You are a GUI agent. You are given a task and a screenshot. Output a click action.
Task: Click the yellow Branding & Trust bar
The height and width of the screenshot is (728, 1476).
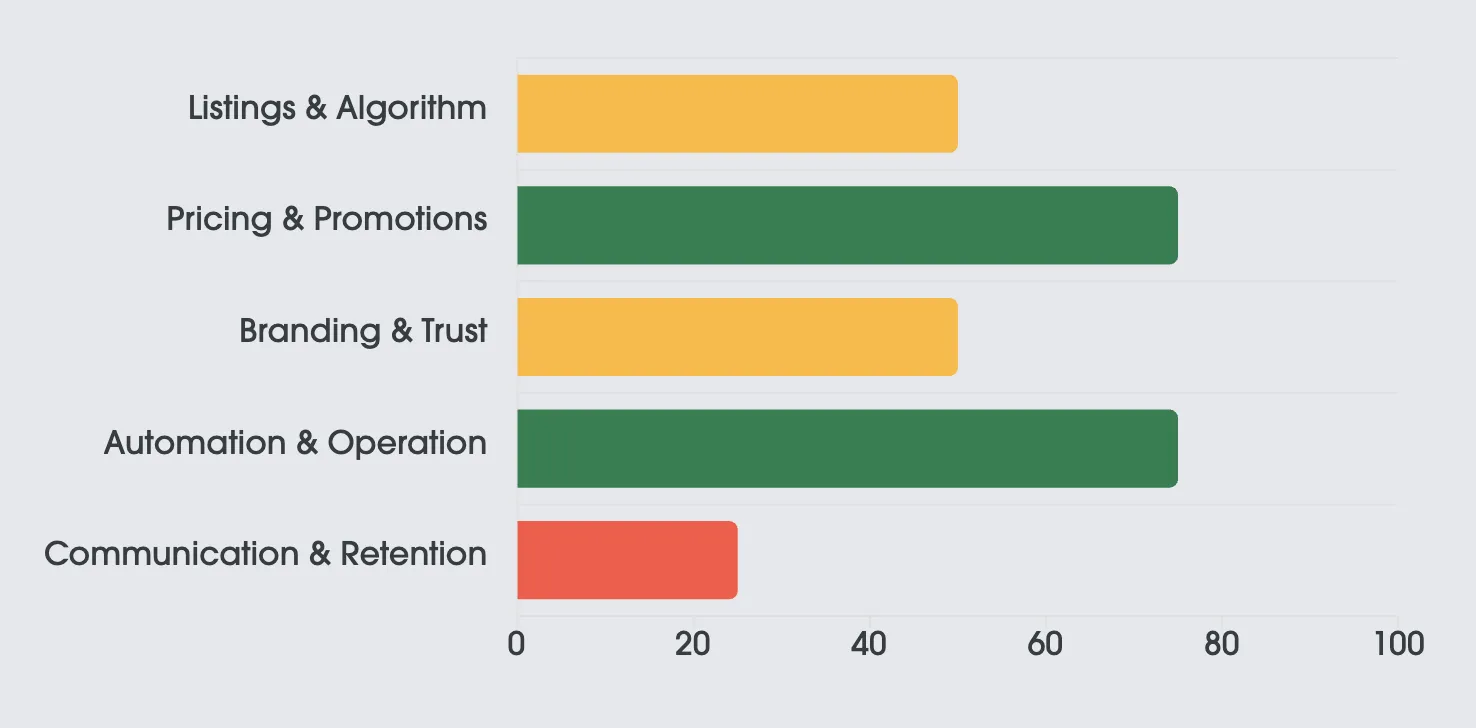tap(737, 337)
